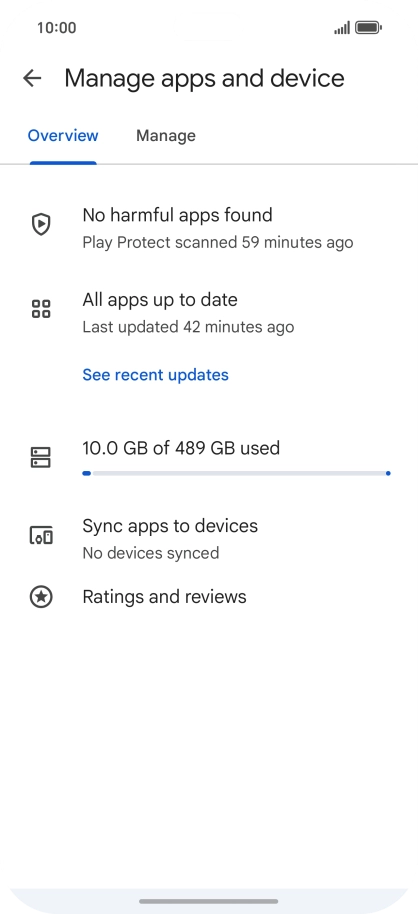Click the sync devices icon
The height and width of the screenshot is (914, 418).
pyautogui.click(x=41, y=535)
